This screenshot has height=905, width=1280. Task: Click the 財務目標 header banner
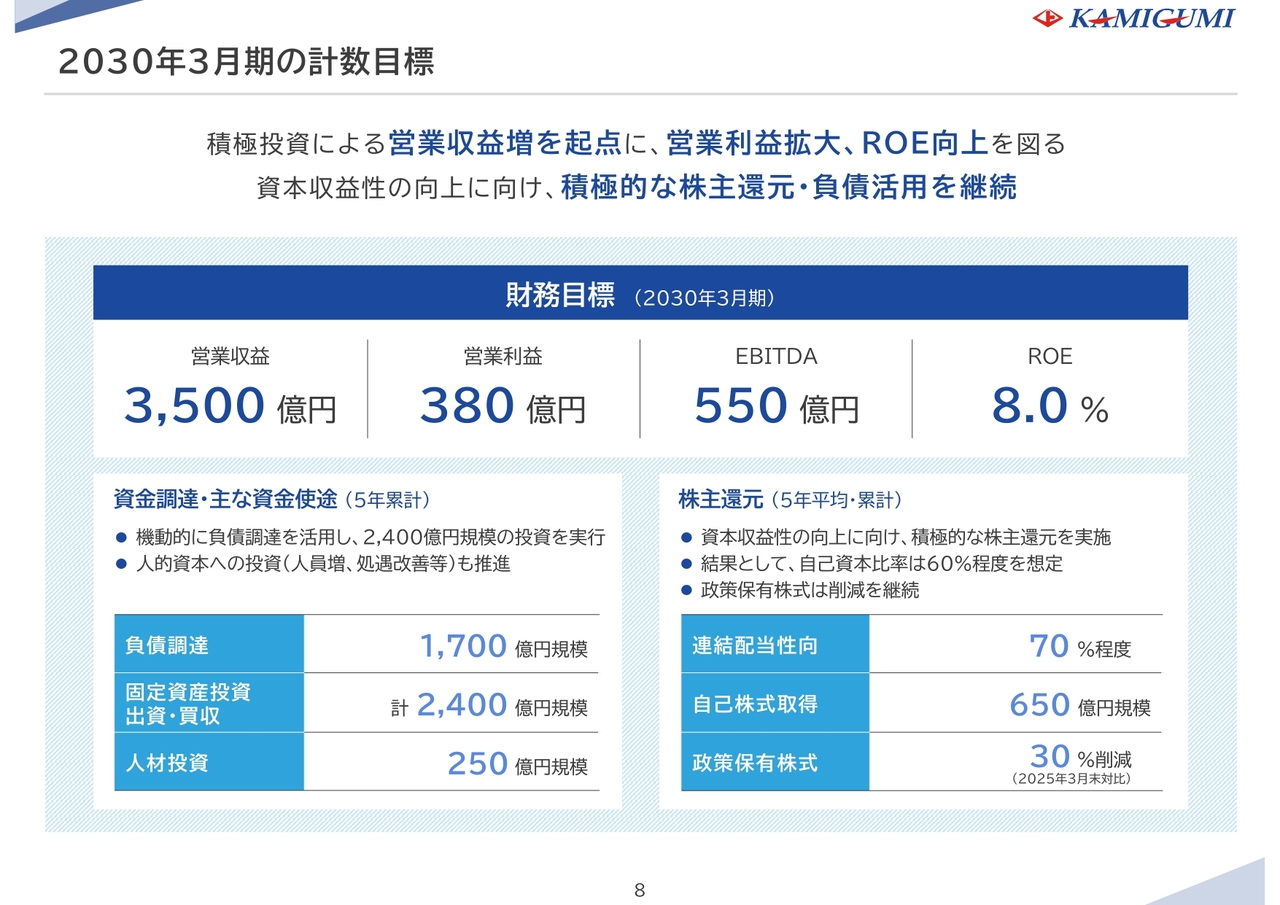click(x=640, y=293)
